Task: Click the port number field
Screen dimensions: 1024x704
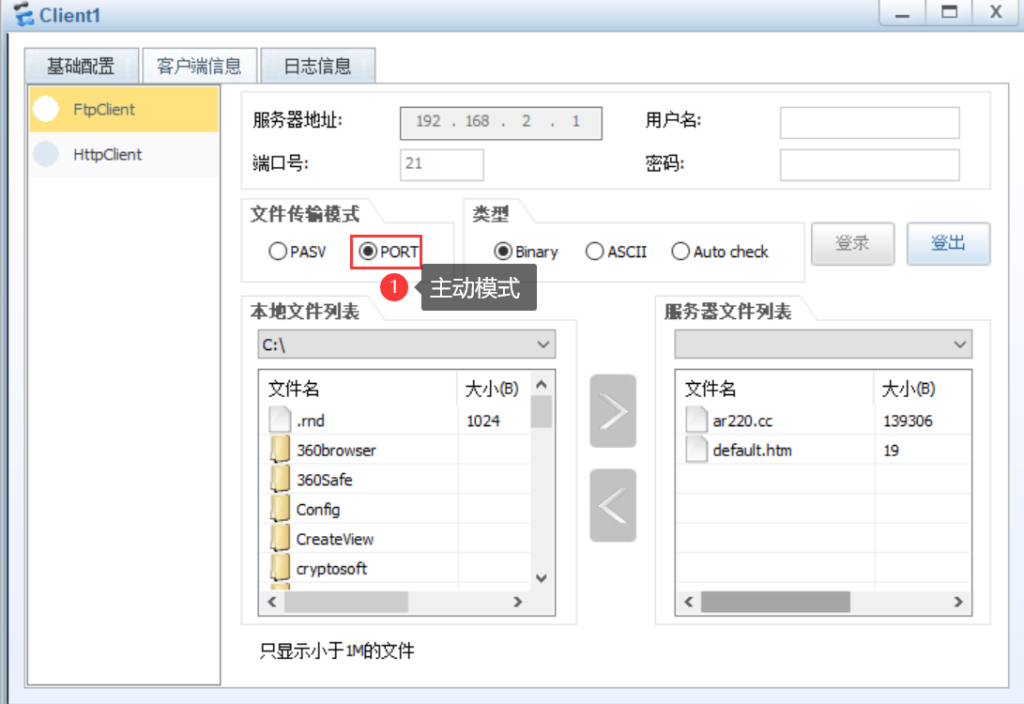Action: point(441,164)
